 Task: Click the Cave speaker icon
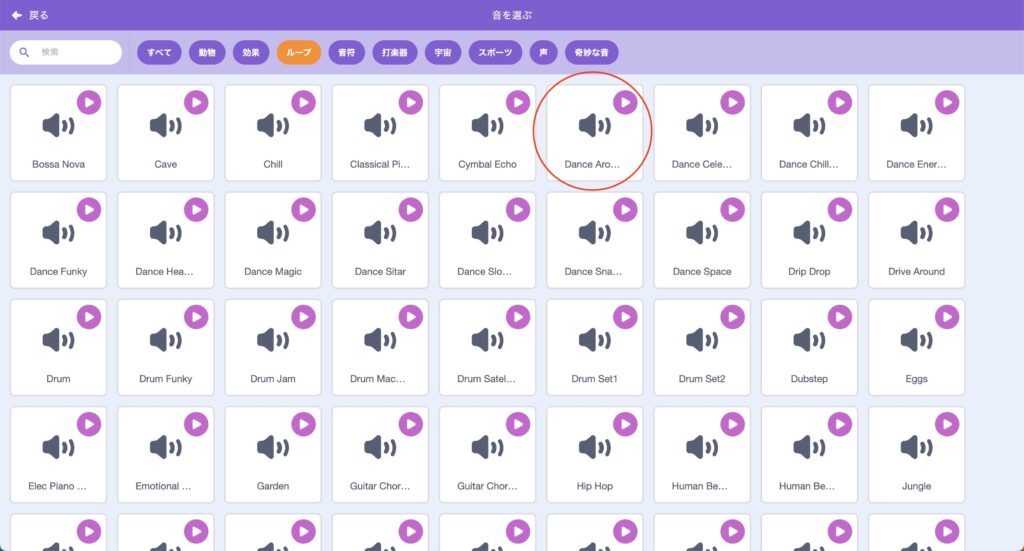[165, 125]
